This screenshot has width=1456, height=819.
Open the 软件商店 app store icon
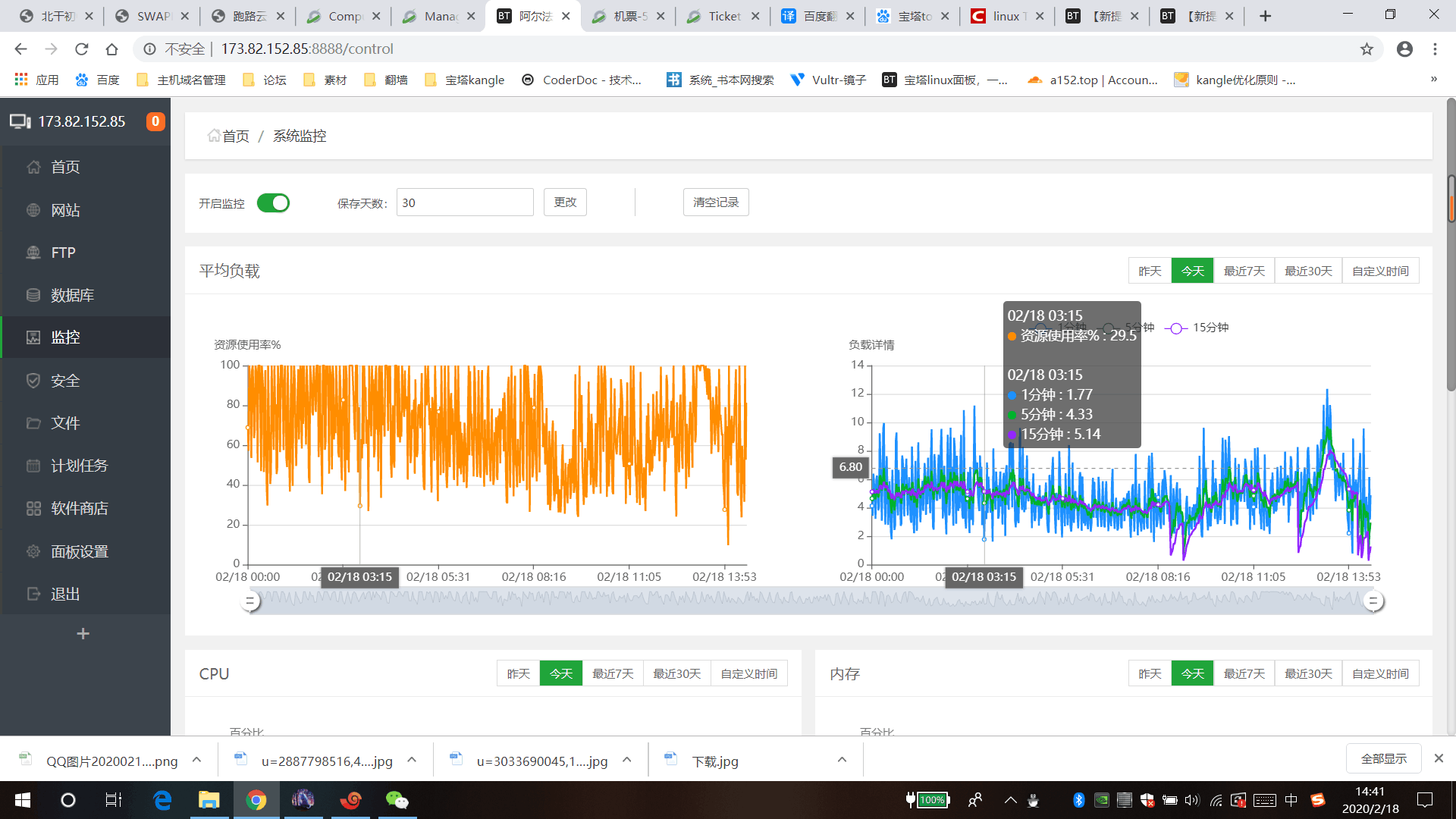click(x=33, y=508)
